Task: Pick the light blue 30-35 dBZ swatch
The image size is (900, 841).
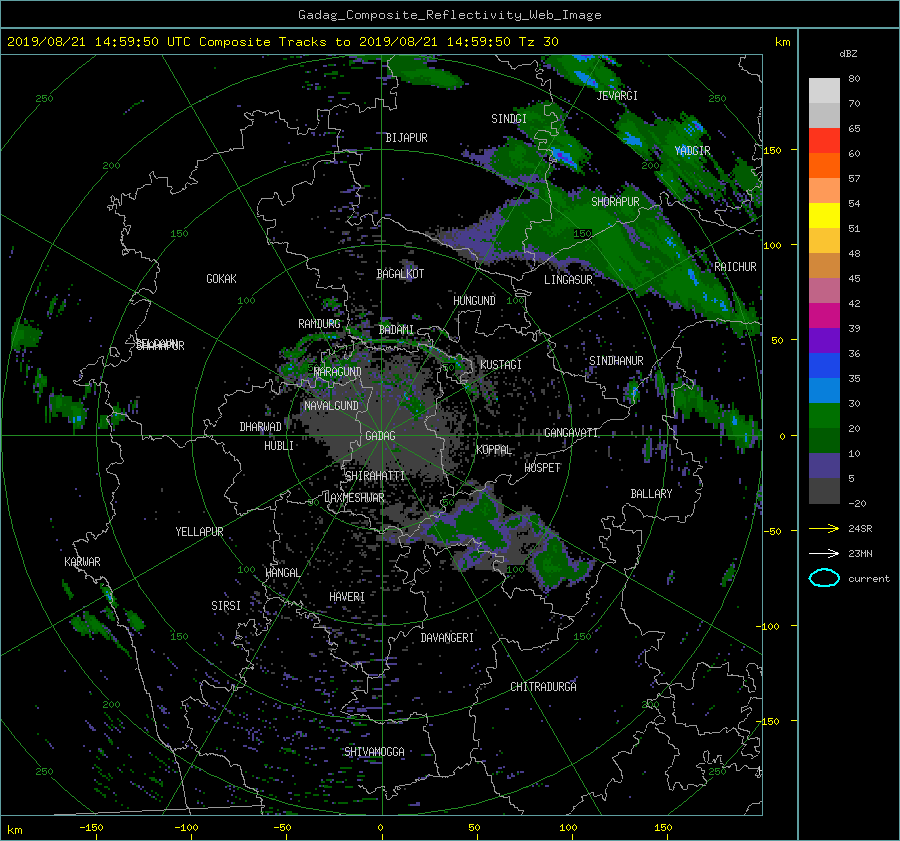Action: [824, 390]
